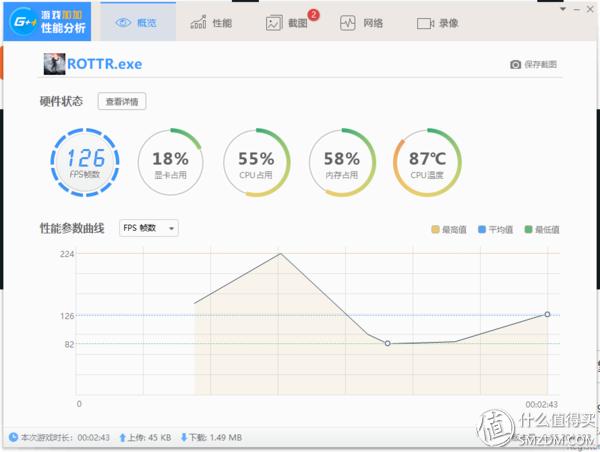Image resolution: width=600 pixels, height=452 pixels.
Task: Click the 126 axis label on chart
Action: 67,316
